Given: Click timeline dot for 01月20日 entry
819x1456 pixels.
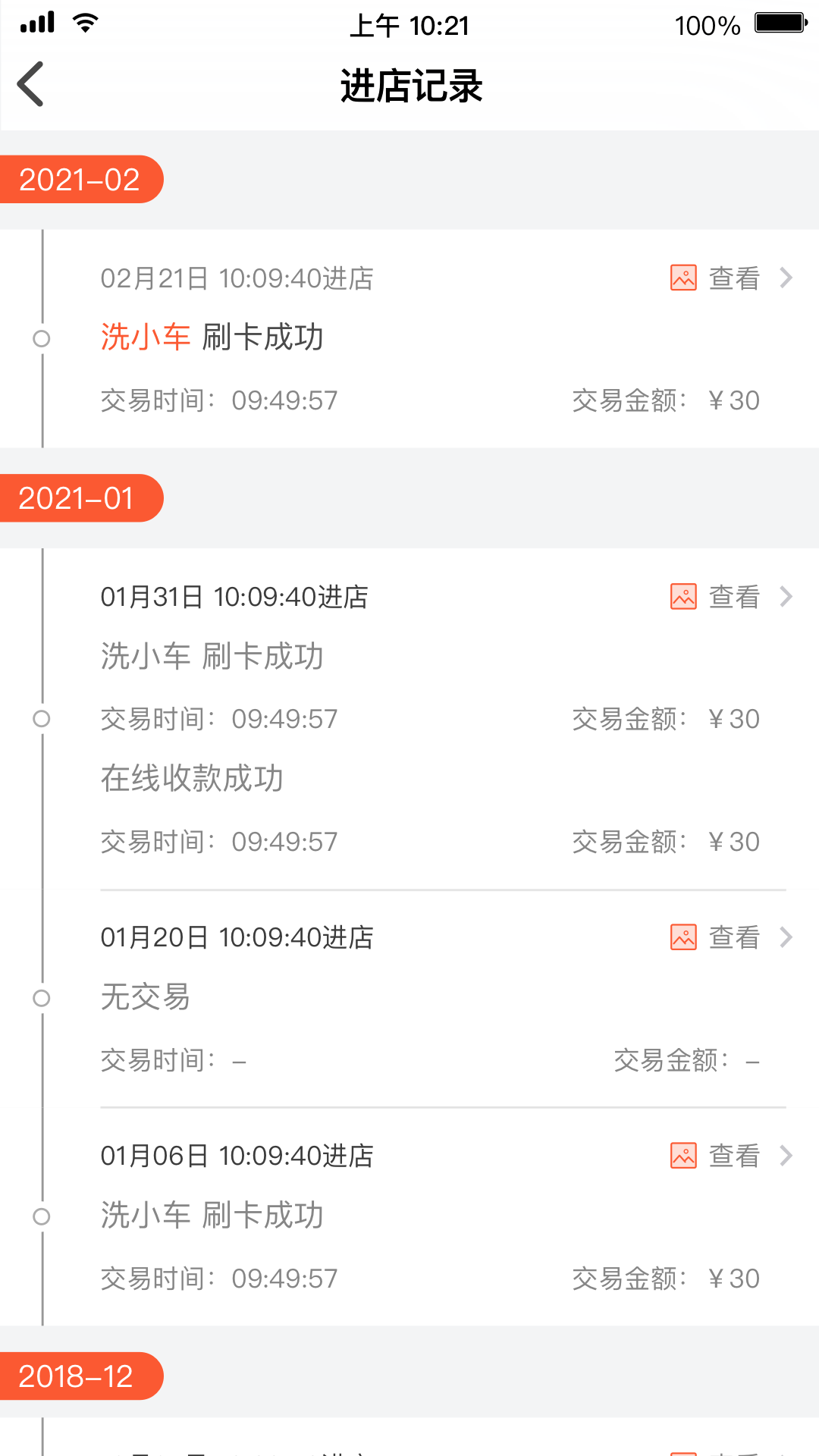Looking at the screenshot, I should coord(42,998).
